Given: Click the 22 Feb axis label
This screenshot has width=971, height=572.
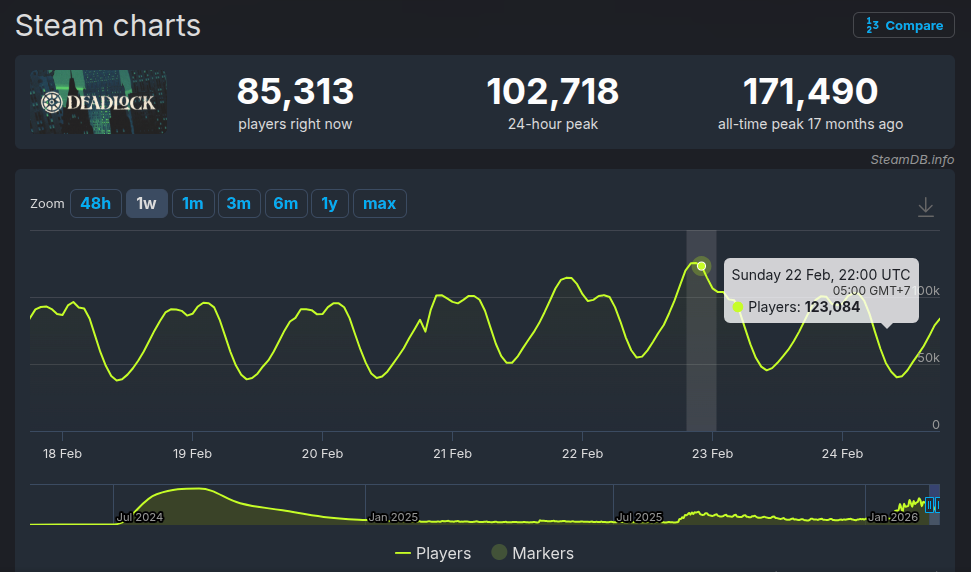Looking at the screenshot, I should tap(582, 454).
